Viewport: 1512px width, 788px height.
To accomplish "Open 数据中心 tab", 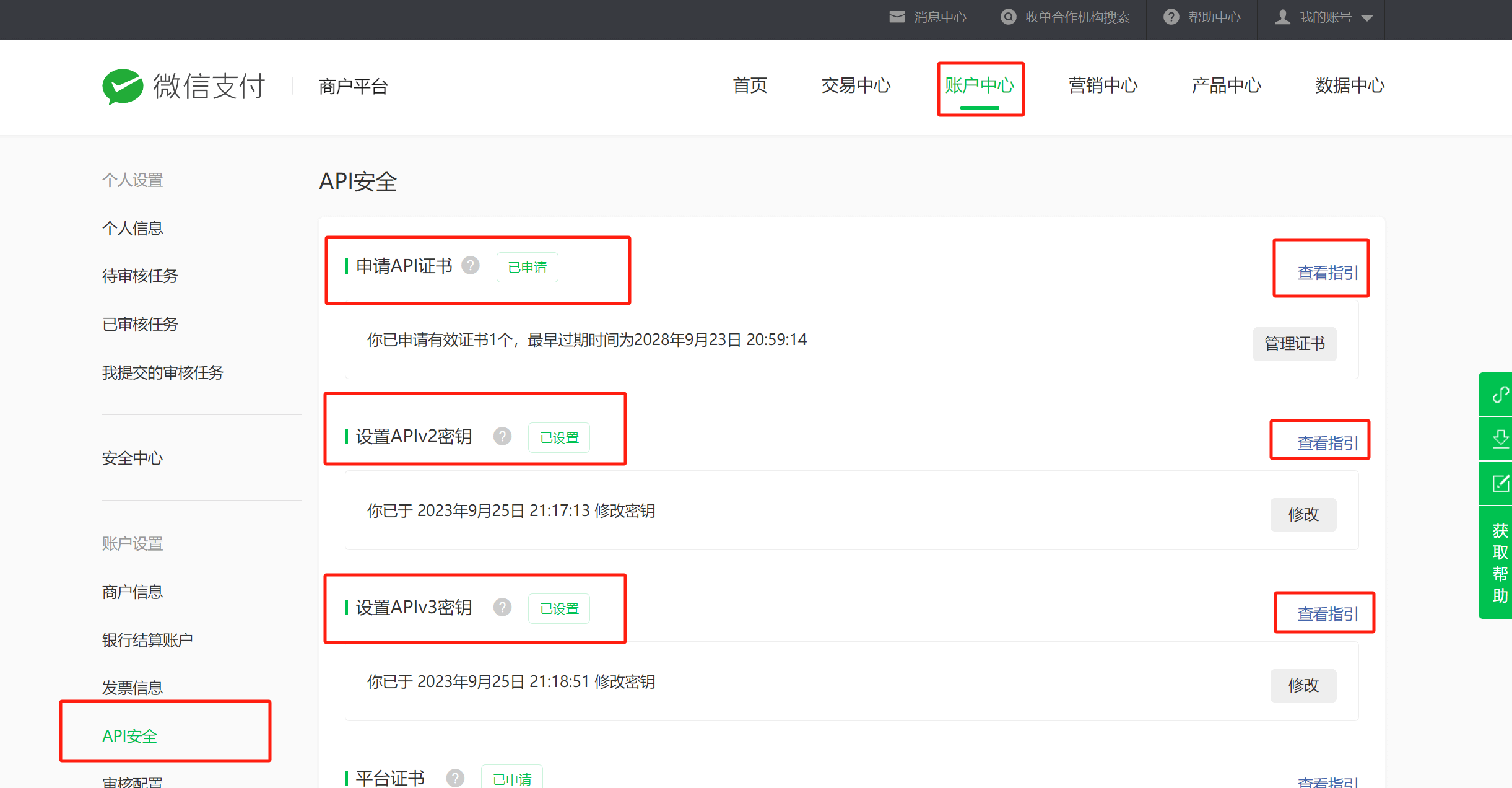I will [x=1350, y=85].
